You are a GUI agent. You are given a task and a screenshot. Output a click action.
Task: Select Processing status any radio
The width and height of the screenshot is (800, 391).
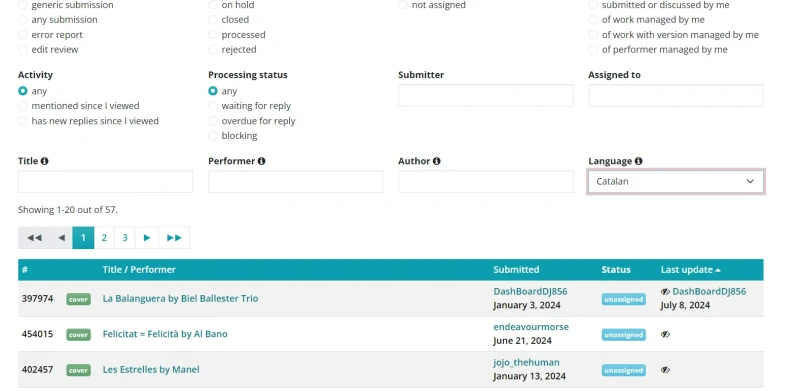pos(213,91)
